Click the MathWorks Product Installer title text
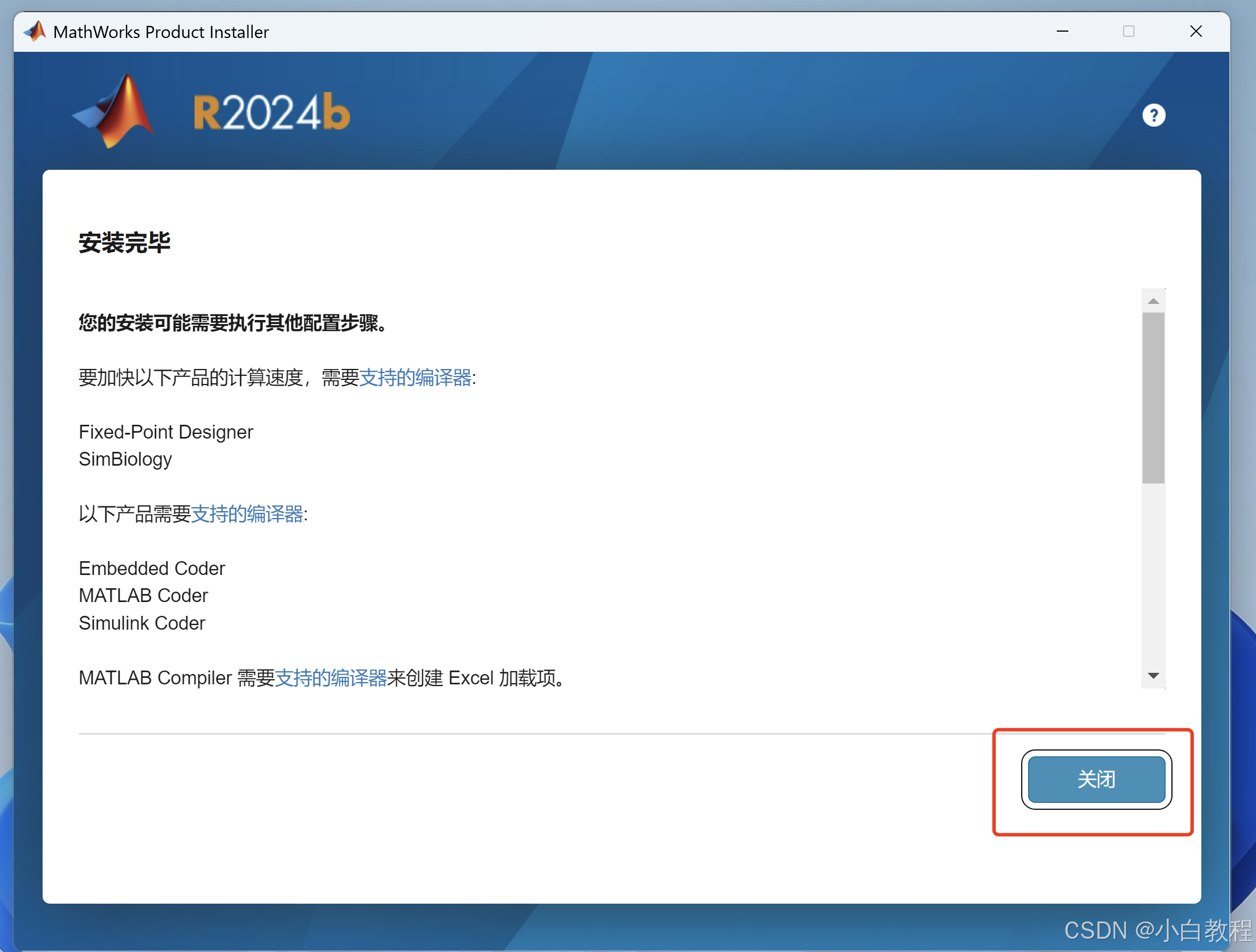Screen dimensions: 1256x952 click(x=161, y=32)
